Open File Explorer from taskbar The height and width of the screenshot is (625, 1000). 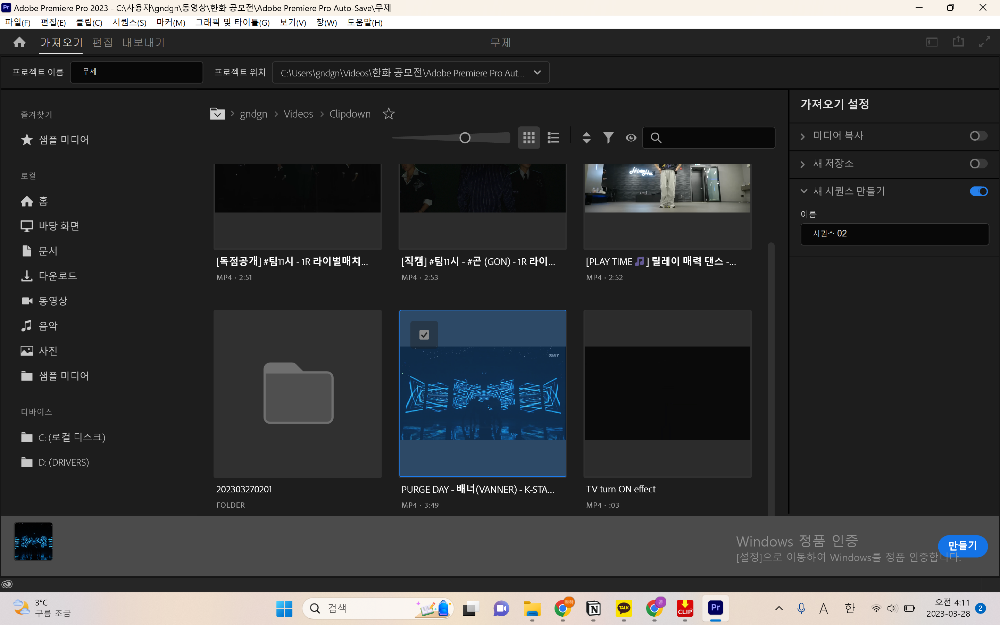[532, 608]
